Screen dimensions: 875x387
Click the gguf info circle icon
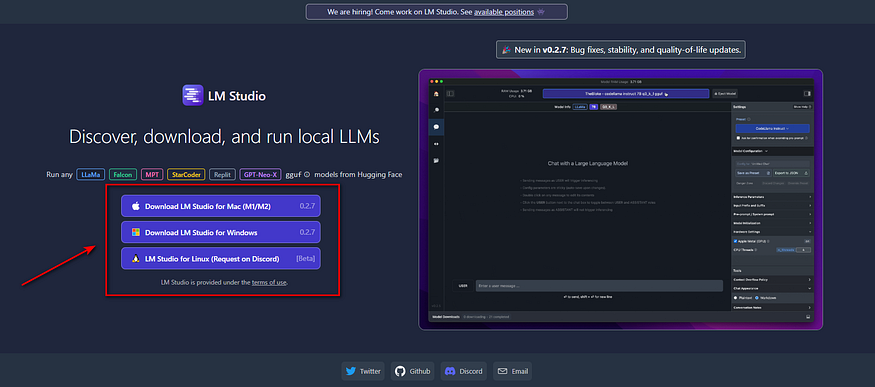click(307, 175)
